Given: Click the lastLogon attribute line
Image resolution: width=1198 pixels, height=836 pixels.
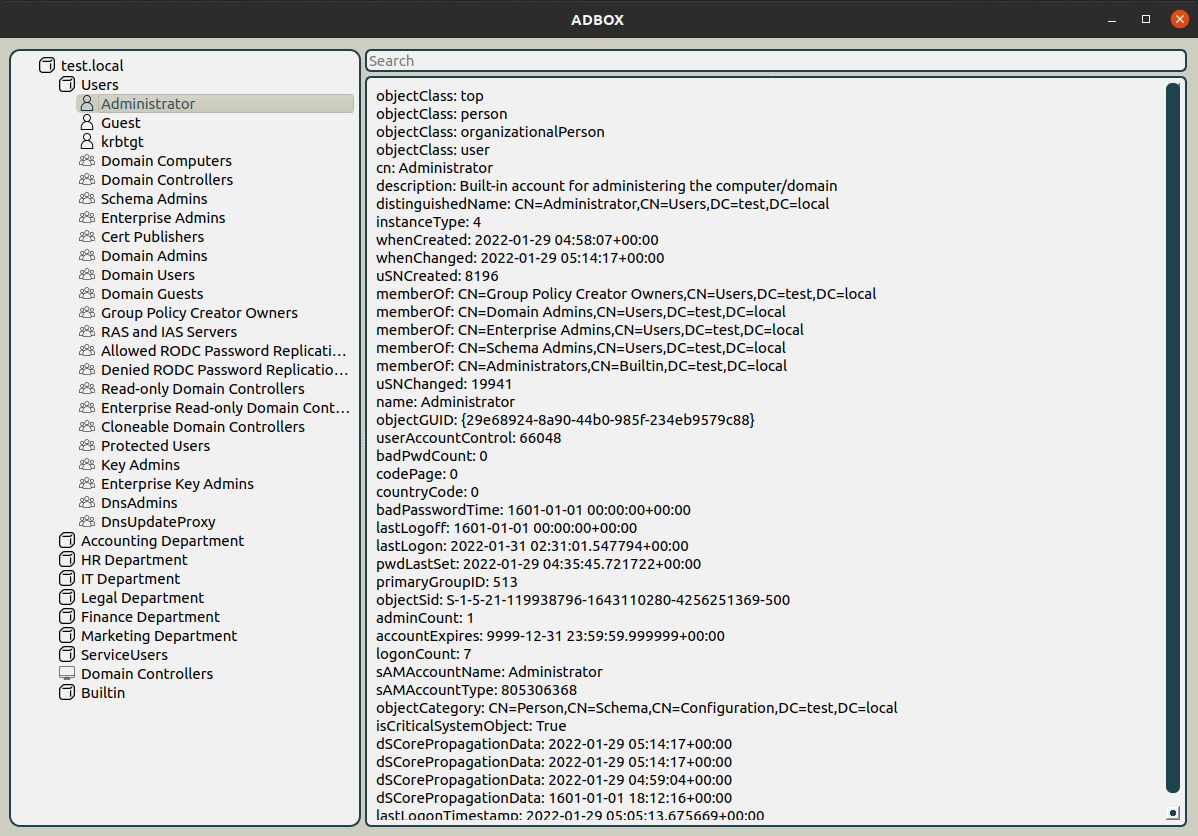Looking at the screenshot, I should (x=532, y=546).
